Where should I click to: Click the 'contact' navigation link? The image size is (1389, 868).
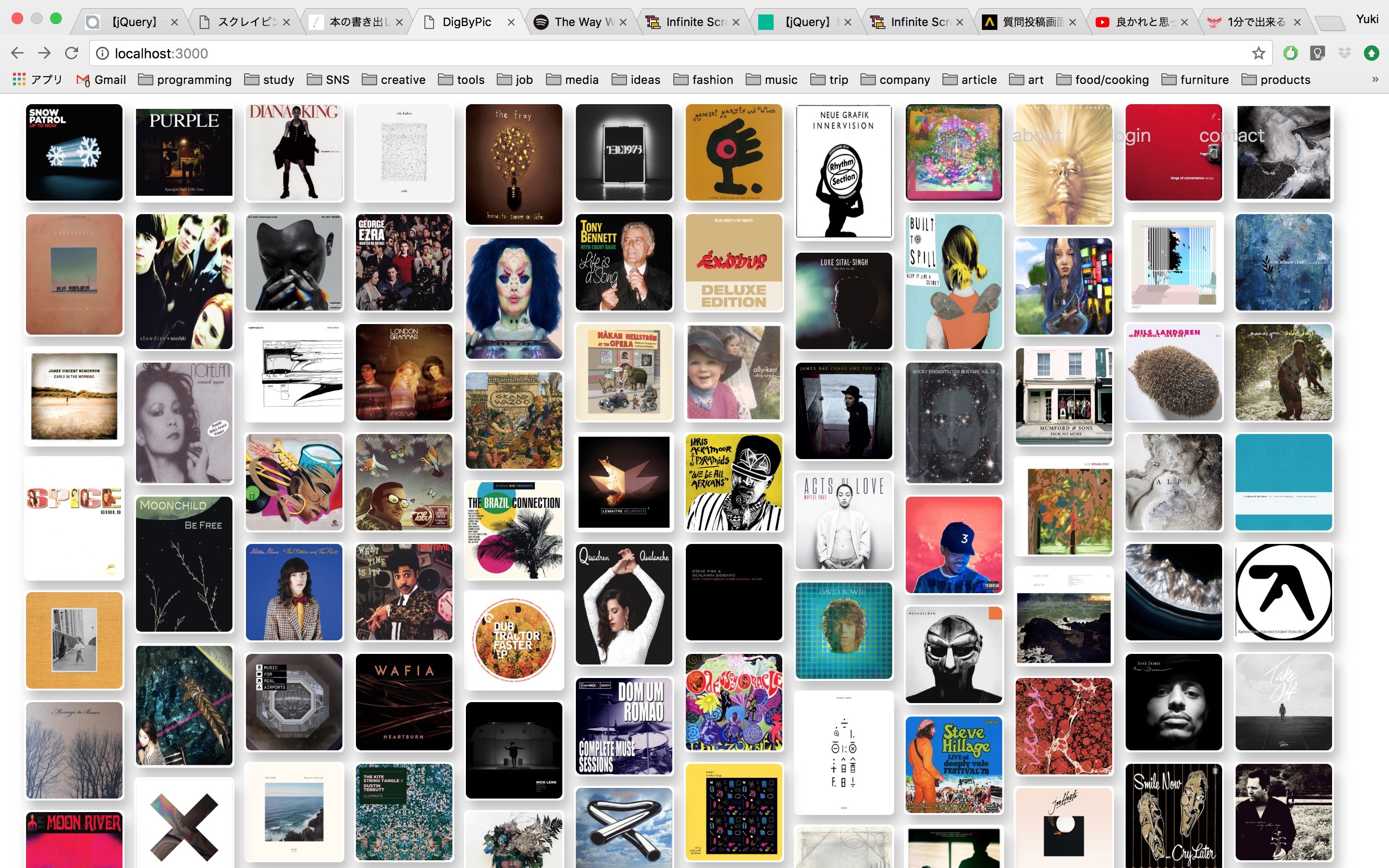coord(1231,136)
